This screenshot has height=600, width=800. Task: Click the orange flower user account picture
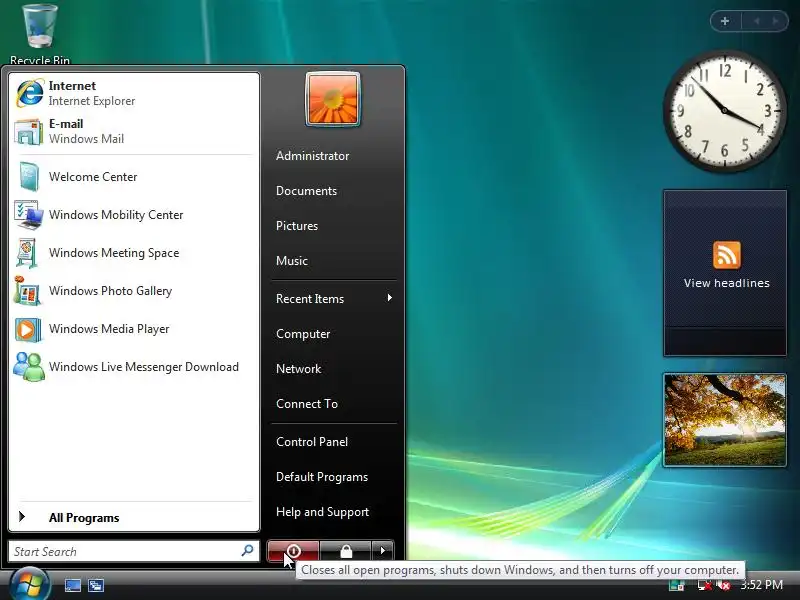[x=333, y=99]
